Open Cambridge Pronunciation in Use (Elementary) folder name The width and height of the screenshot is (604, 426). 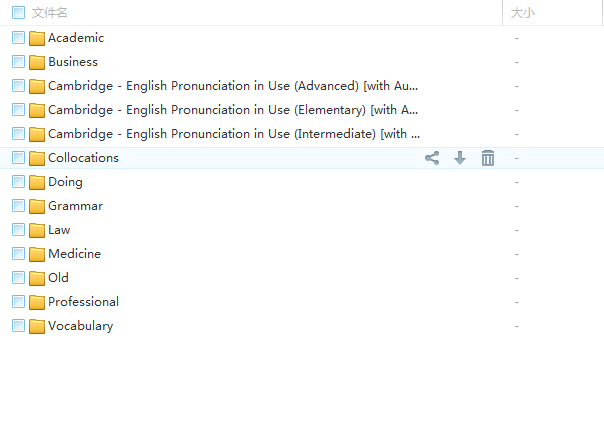233,110
